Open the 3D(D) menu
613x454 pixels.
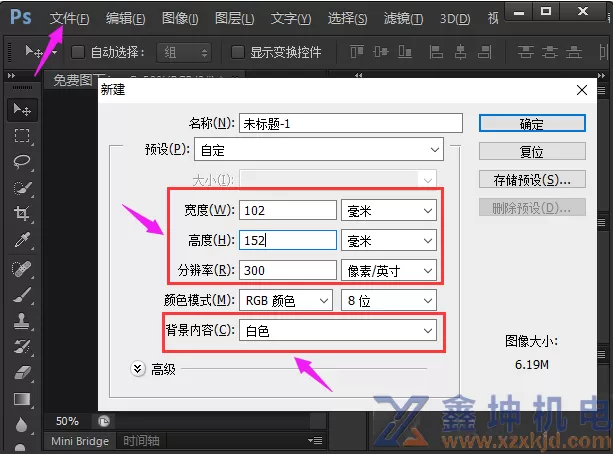pos(455,18)
